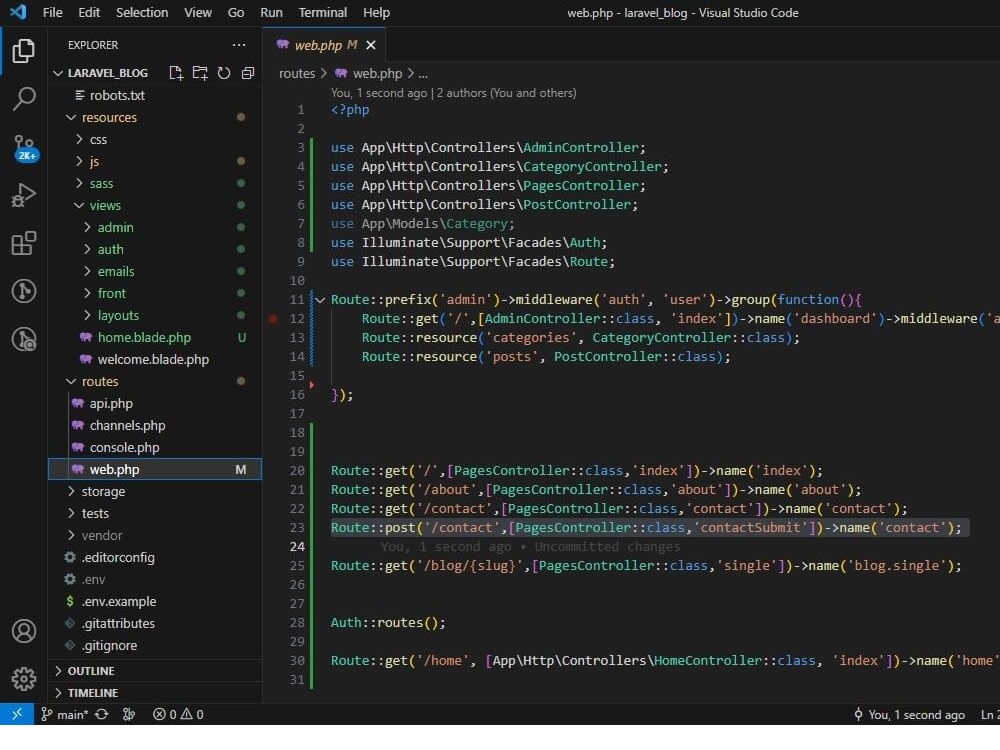Viewport: 1000px width, 750px height.
Task: Collapse all folders in explorer
Action: [x=248, y=73]
